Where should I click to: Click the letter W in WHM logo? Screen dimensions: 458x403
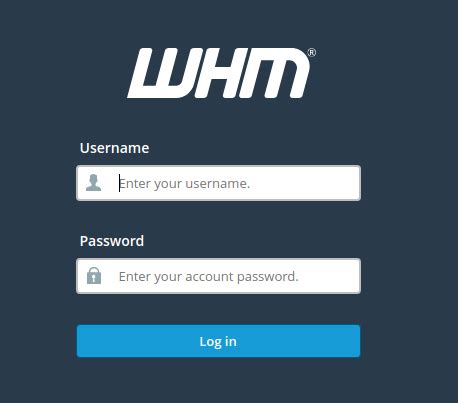click(x=161, y=73)
